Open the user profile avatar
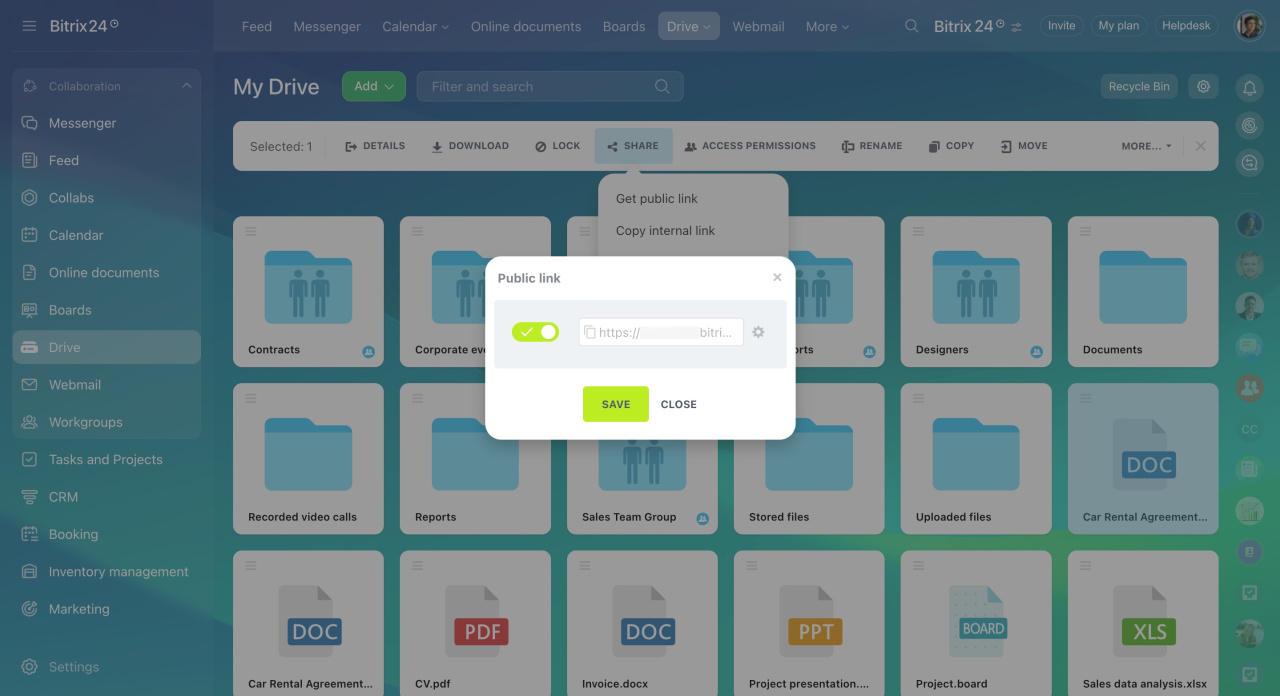 pos(1249,26)
